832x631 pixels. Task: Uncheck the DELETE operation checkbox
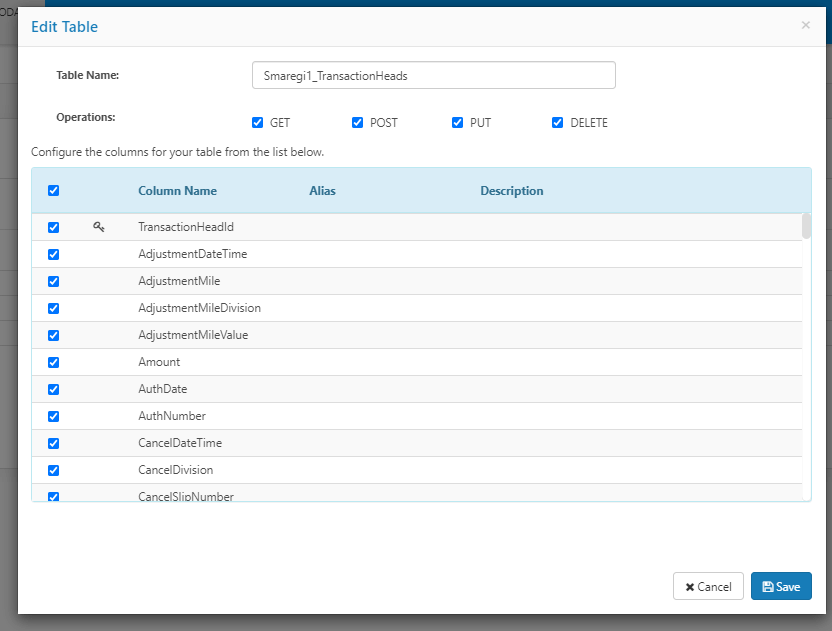[558, 123]
